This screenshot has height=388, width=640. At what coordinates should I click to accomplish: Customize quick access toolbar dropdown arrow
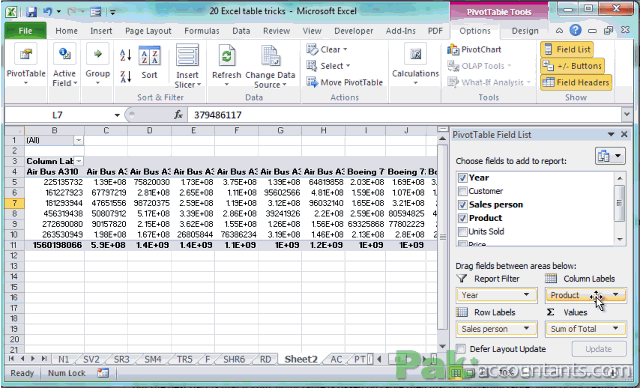[x=113, y=12]
